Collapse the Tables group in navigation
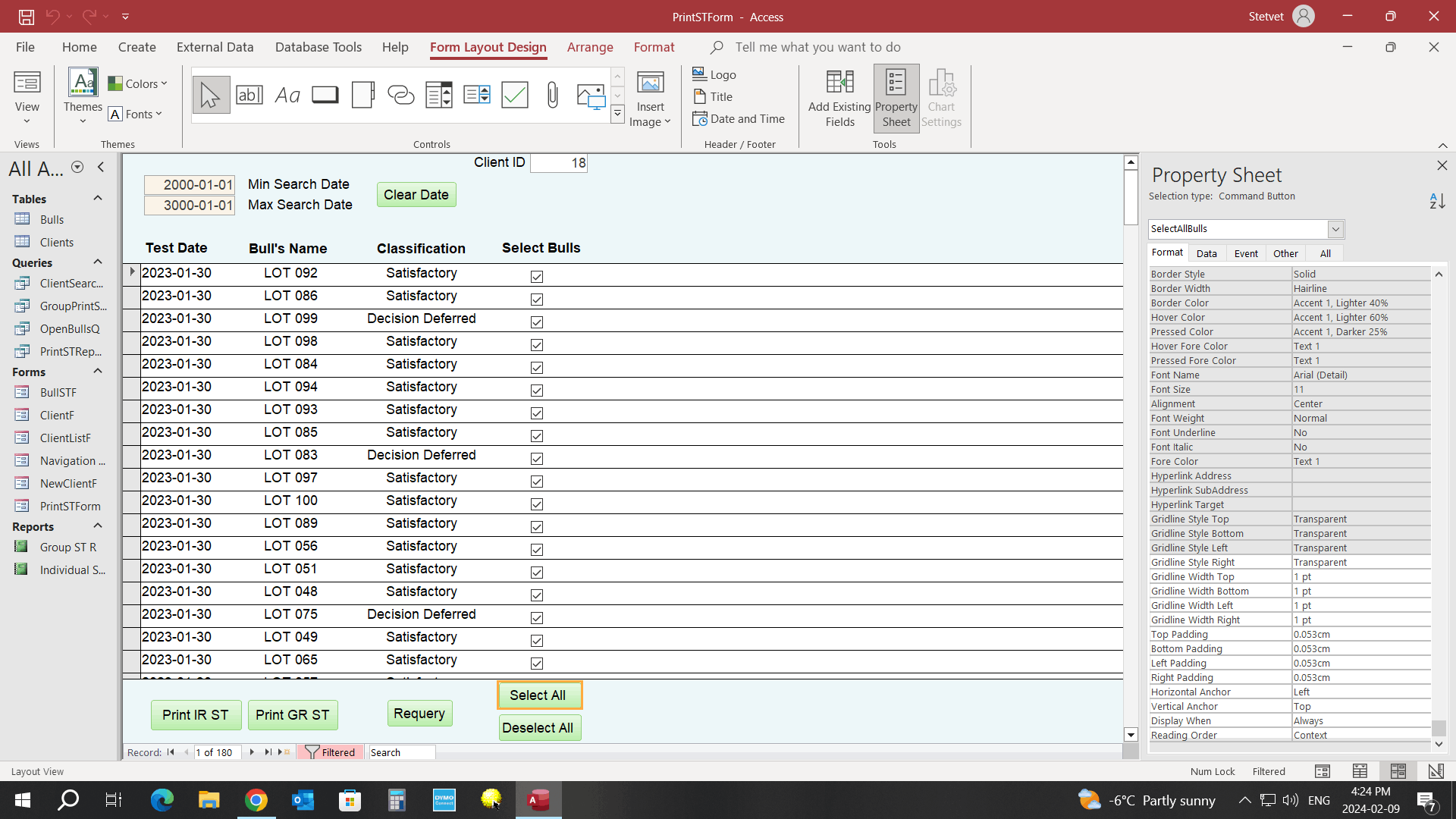 pyautogui.click(x=98, y=198)
